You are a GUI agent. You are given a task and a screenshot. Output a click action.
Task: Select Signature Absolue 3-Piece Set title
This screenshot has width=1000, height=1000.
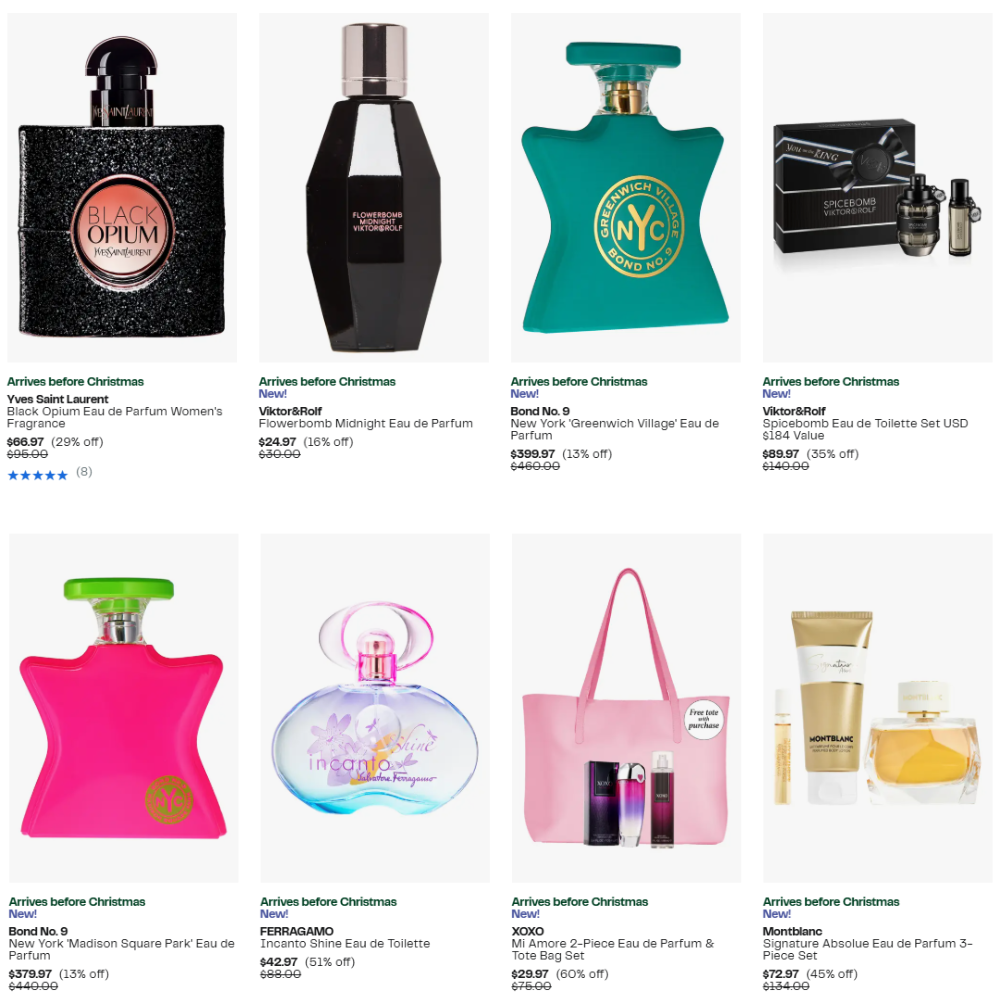(x=867, y=949)
